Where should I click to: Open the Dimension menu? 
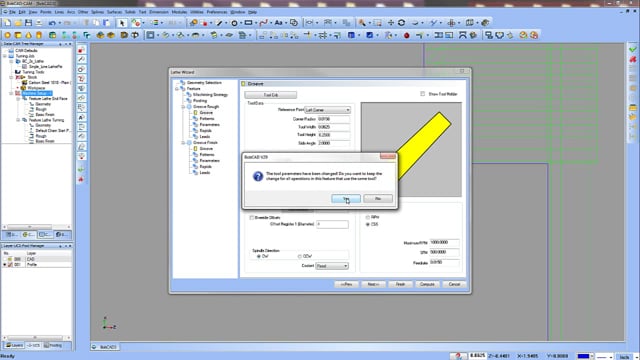(159, 12)
